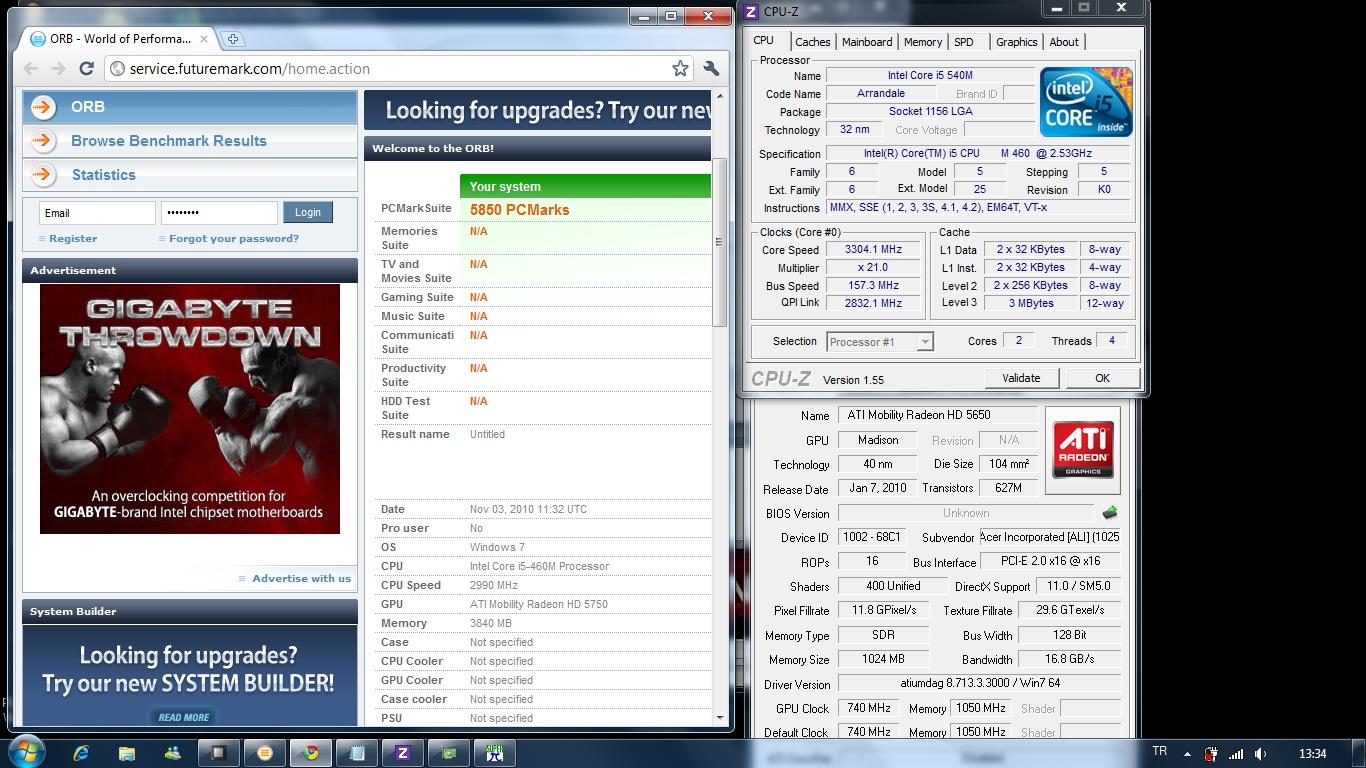Open the Windows Start menu
The width and height of the screenshot is (1366, 768).
[26, 752]
